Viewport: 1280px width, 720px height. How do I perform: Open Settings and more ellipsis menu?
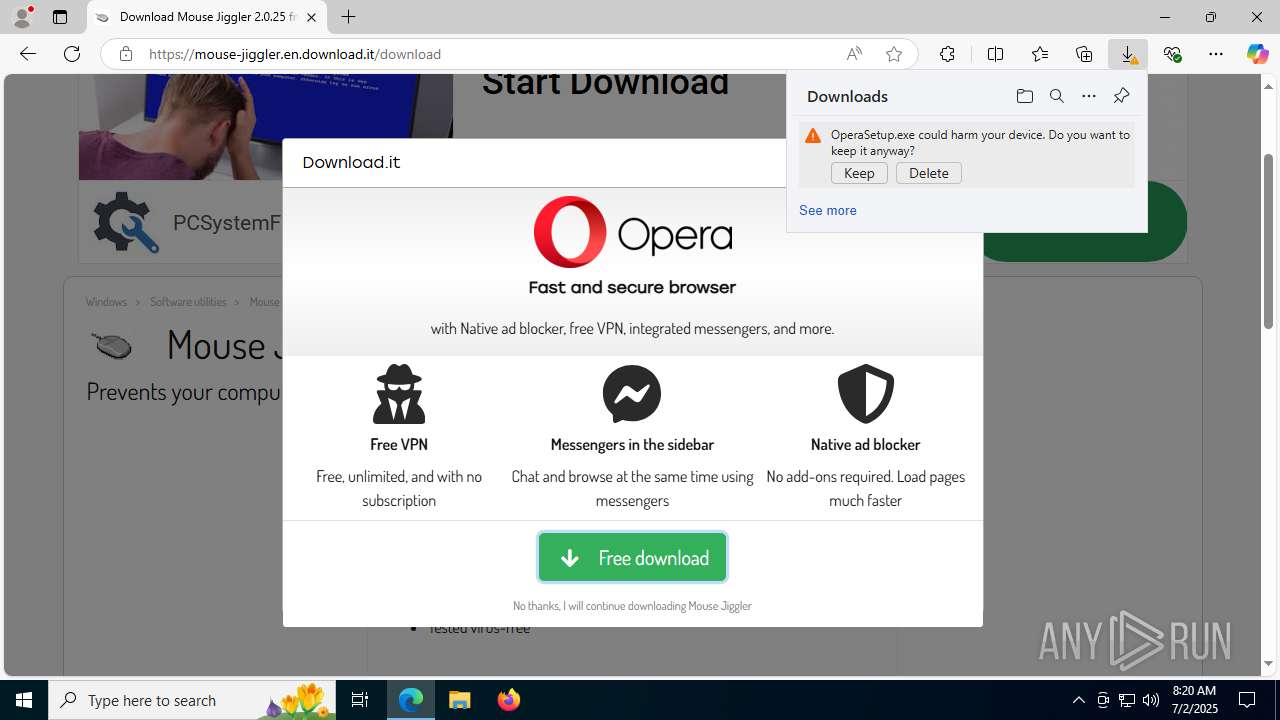(x=1216, y=54)
